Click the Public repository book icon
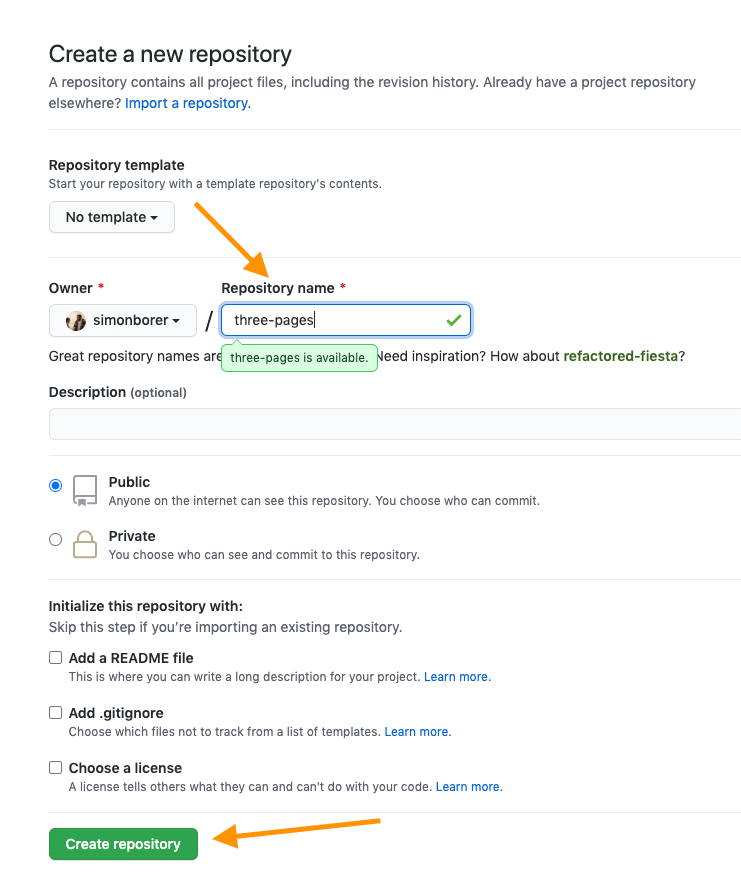The image size is (741, 894). click(85, 490)
